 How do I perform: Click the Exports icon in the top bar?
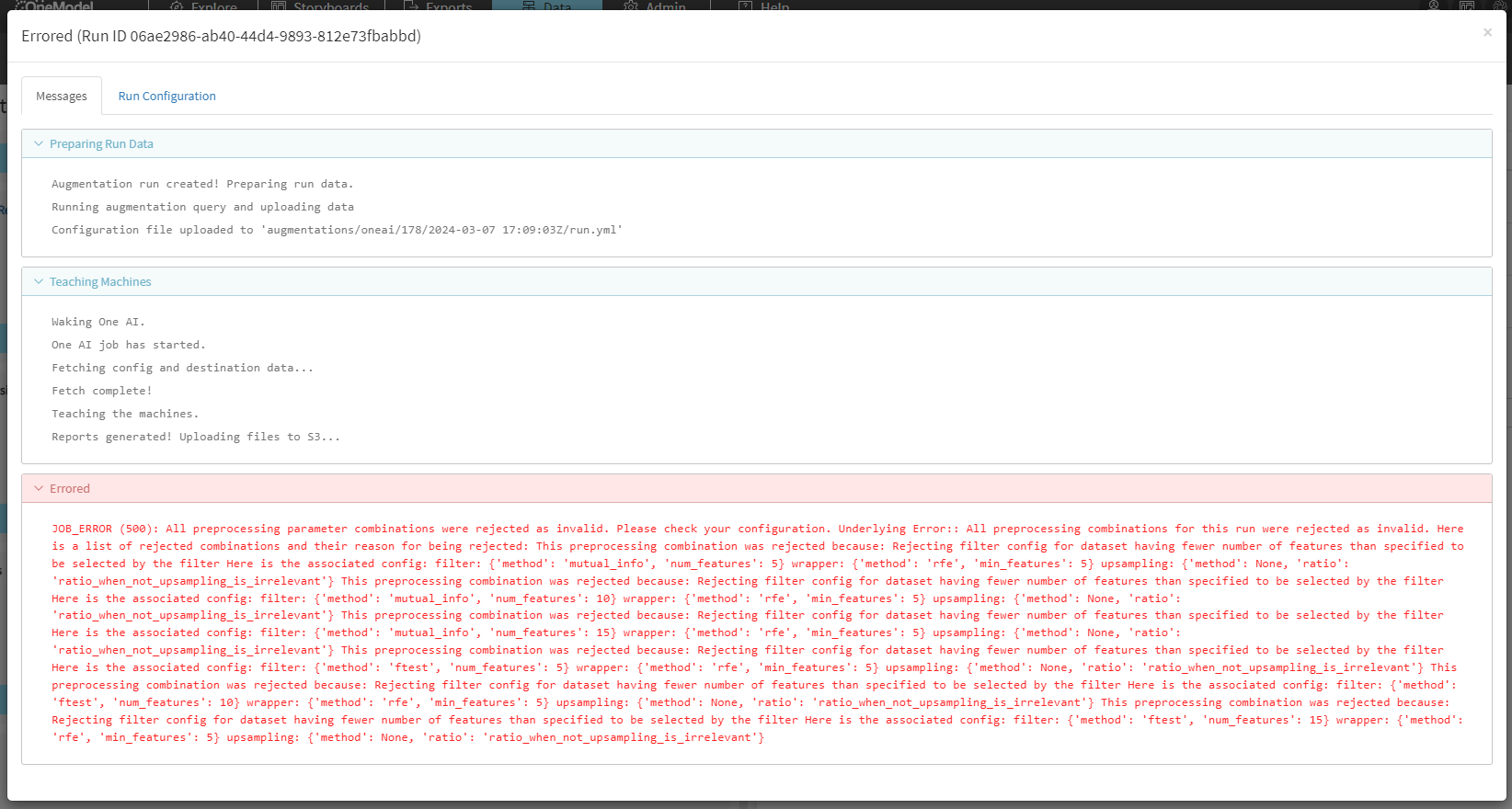tap(411, 6)
